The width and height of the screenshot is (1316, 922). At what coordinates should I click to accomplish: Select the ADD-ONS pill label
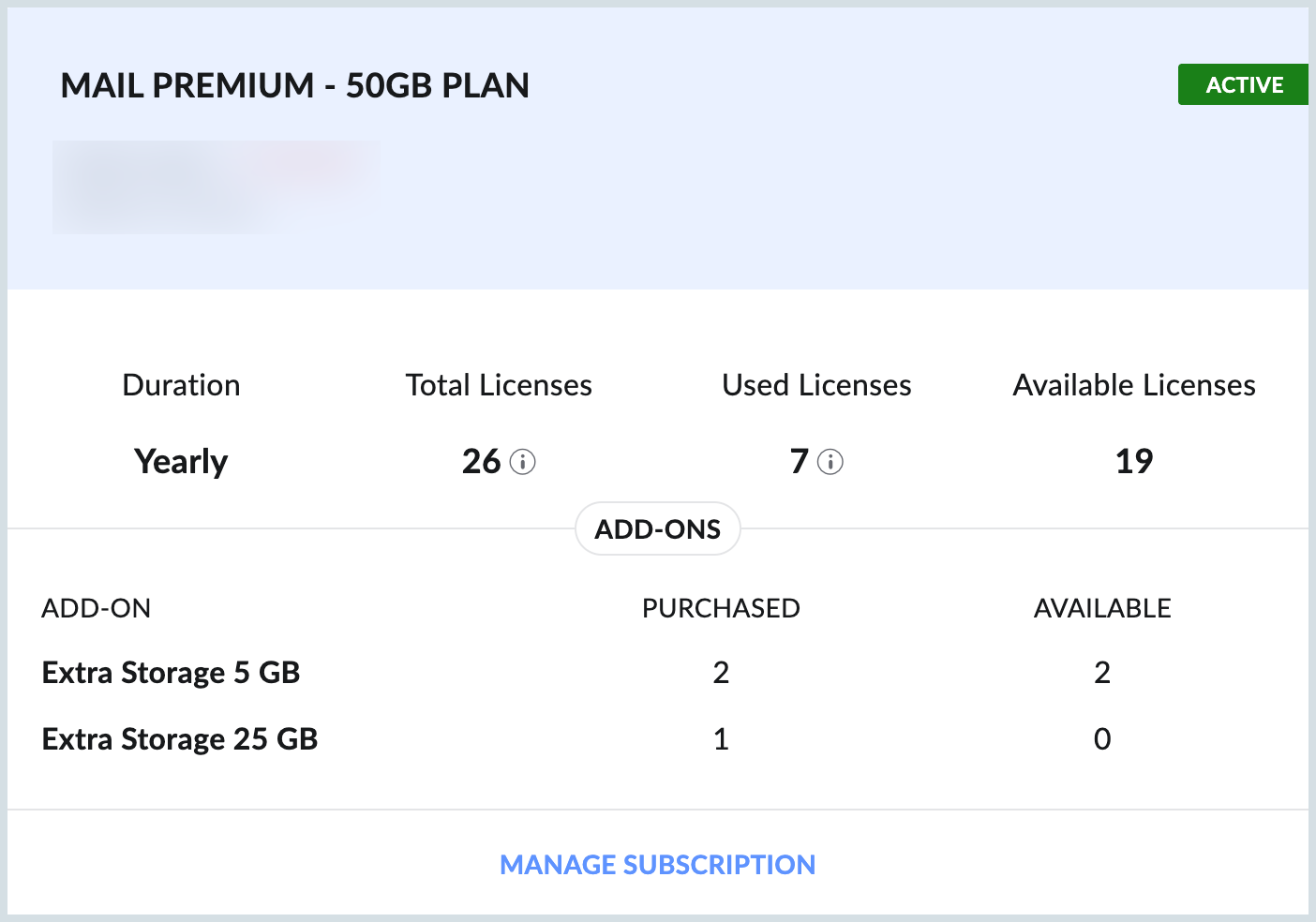click(x=657, y=529)
